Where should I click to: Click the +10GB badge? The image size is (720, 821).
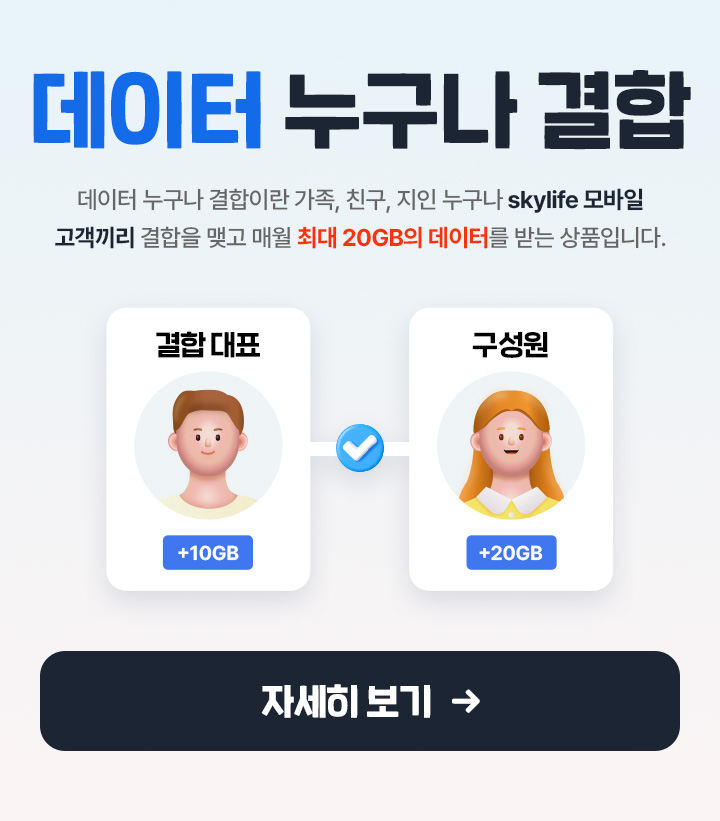coord(208,552)
